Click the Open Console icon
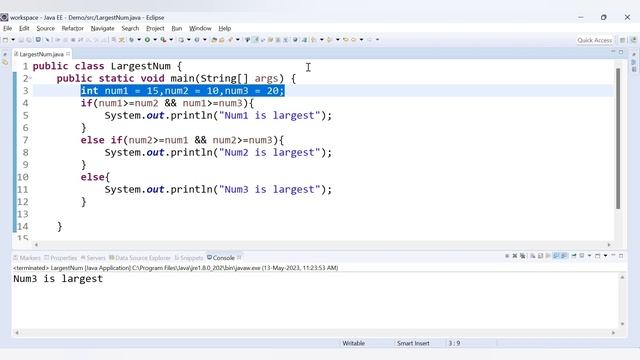Image resolution: width=640 pixels, height=360 pixels. click(598, 256)
